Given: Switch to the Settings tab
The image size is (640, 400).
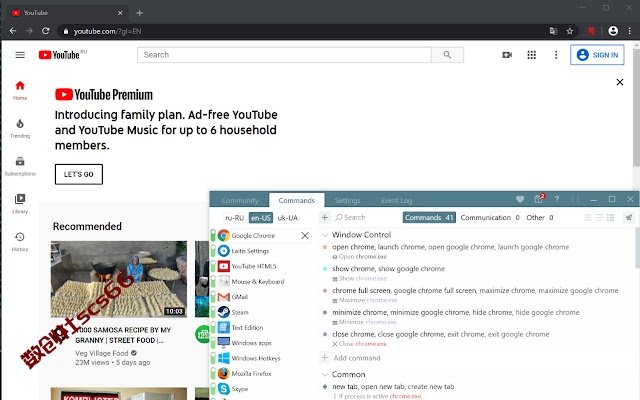Looking at the screenshot, I should (x=347, y=200).
